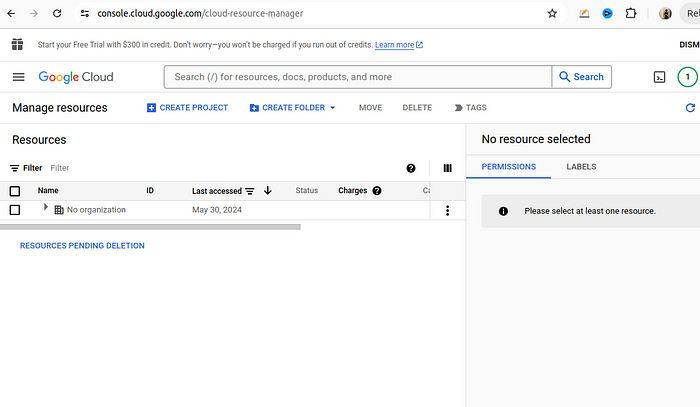Screen dimensions: 700x407
Task: Open the Google Cloud navigation hamburger menu
Action: click(19, 77)
